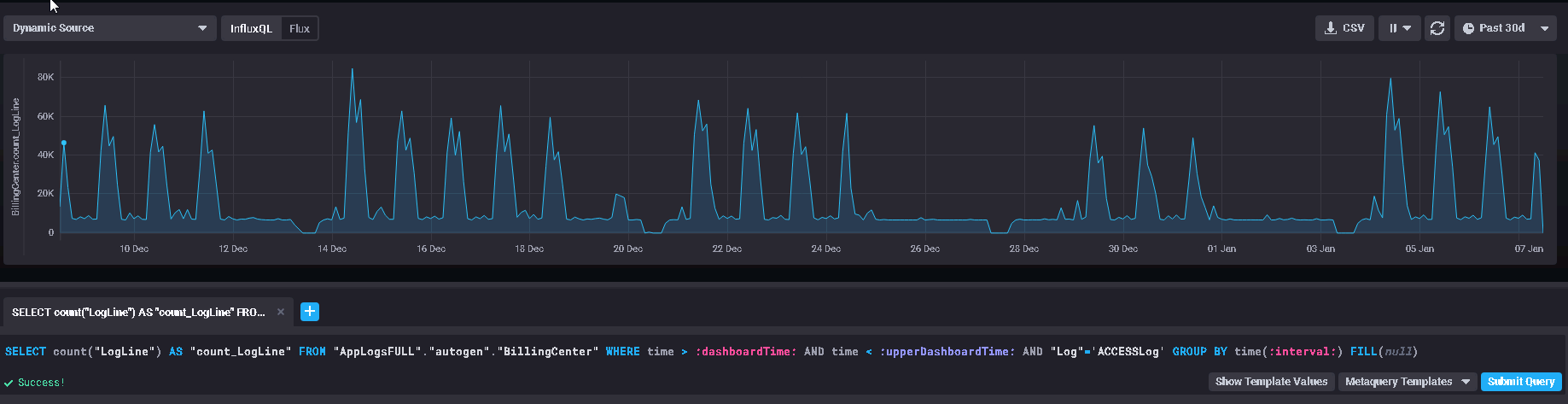Switch to Flux query mode
Screen dimensions: 1568x404
pos(300,28)
